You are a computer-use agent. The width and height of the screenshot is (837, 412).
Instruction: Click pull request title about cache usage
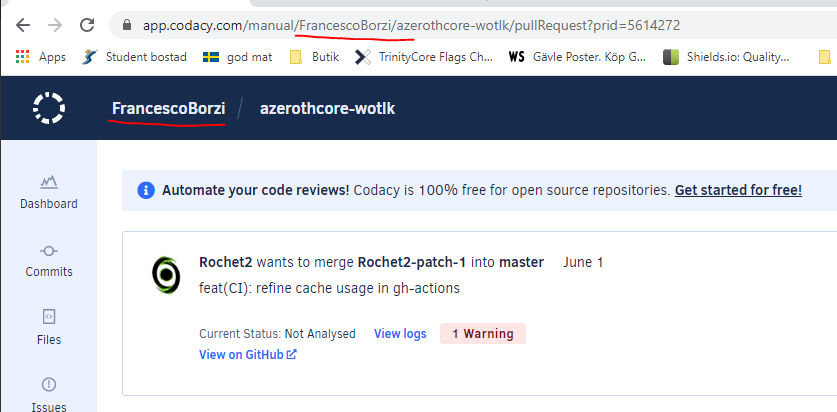click(329, 288)
